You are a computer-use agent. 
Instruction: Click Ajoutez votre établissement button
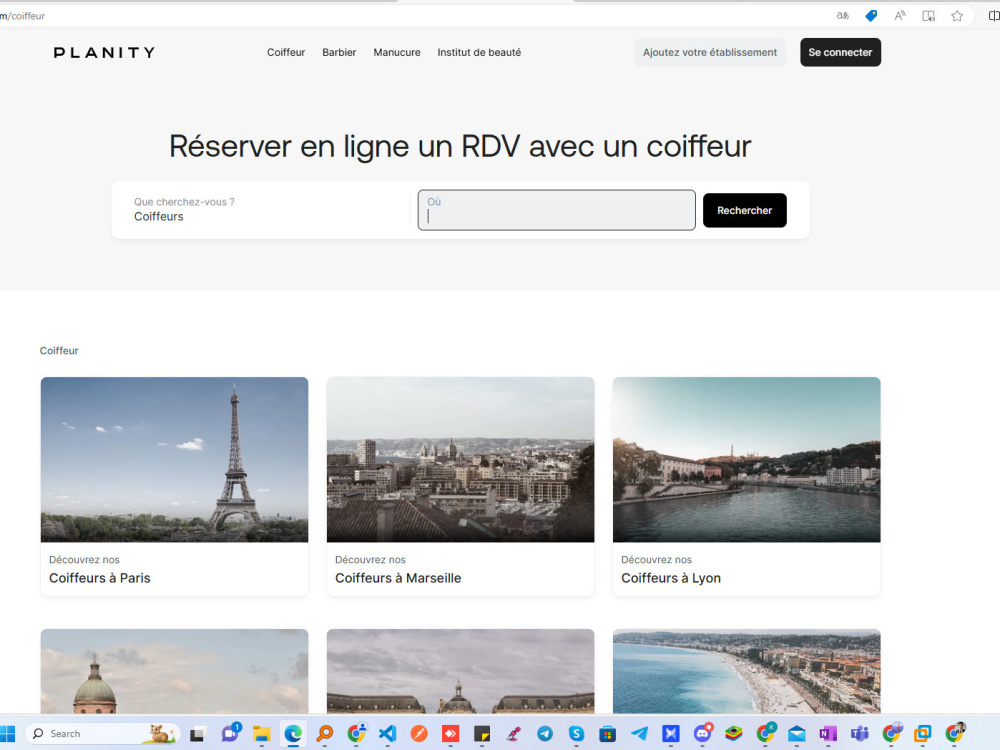(710, 52)
